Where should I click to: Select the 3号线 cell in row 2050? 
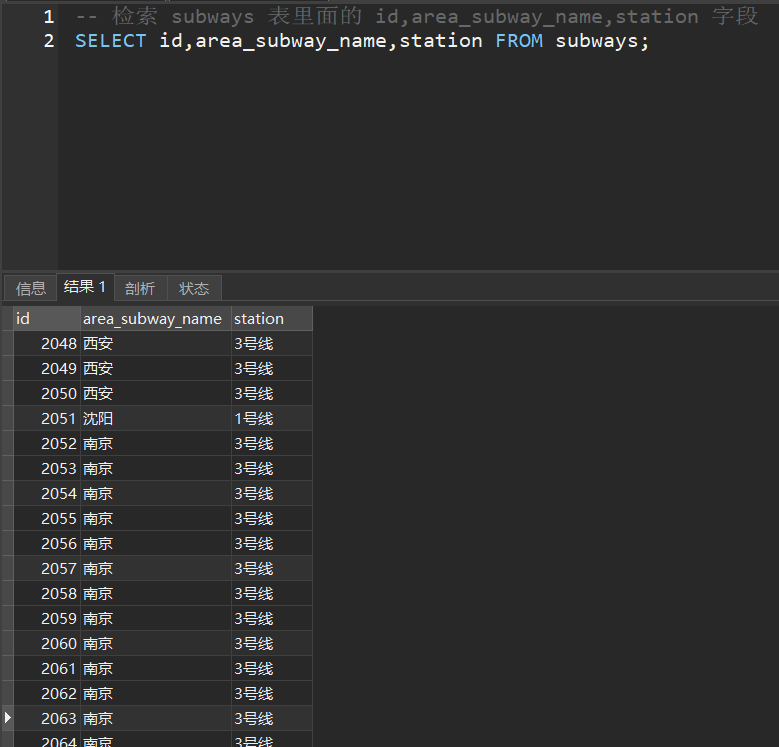272,393
